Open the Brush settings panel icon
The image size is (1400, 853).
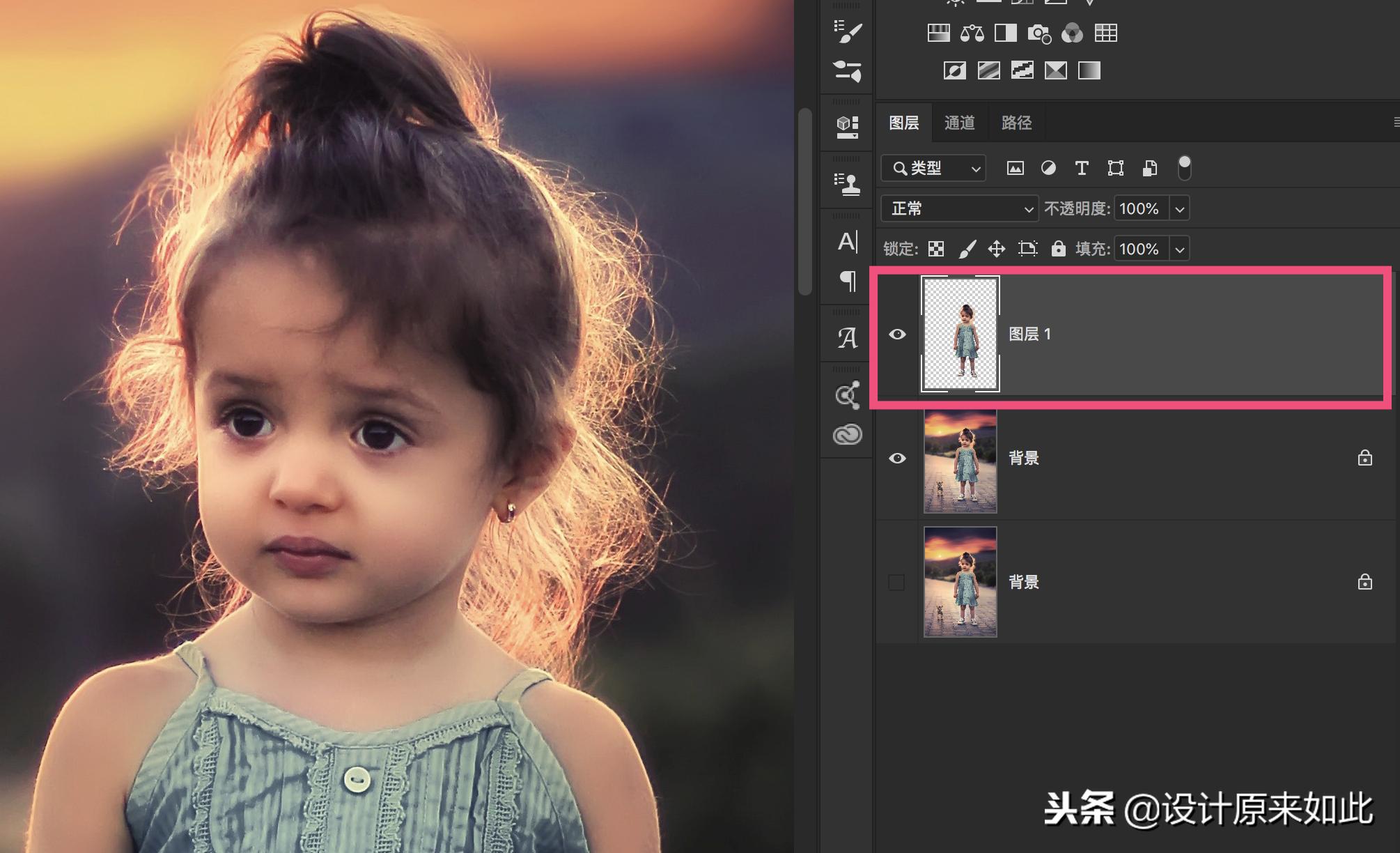pos(847,31)
